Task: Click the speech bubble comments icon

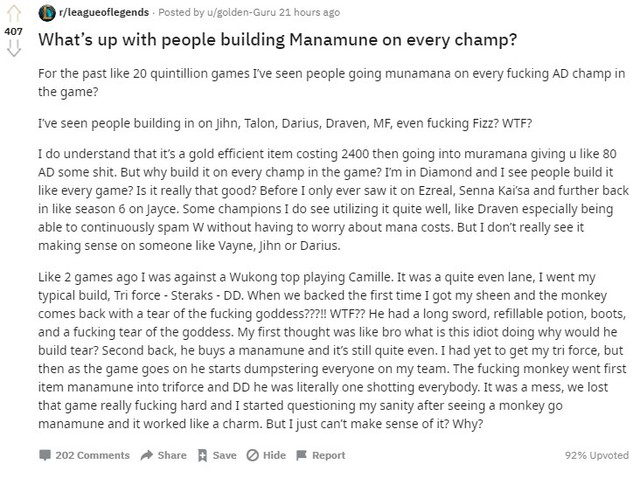Action: (44, 455)
